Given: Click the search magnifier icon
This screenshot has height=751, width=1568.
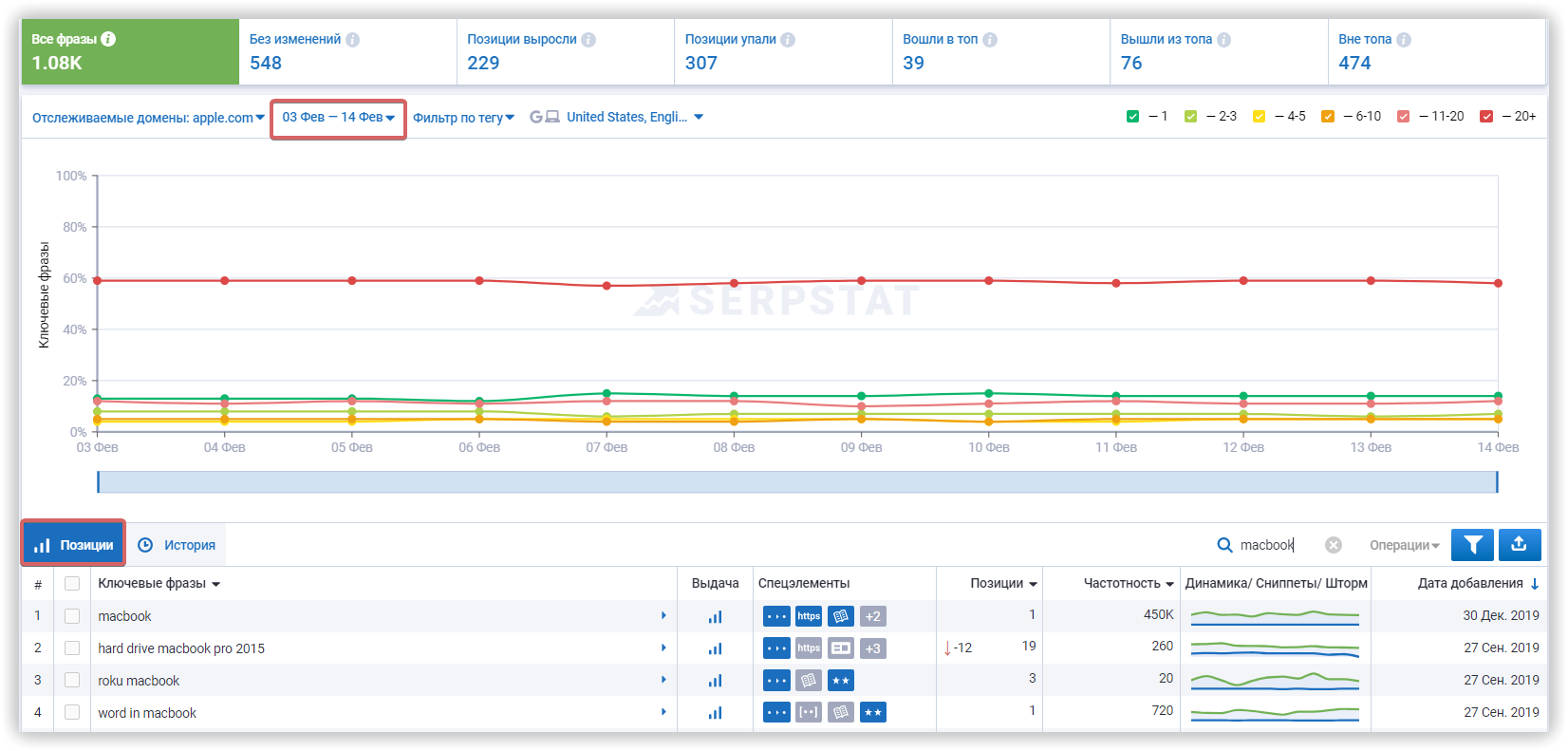Looking at the screenshot, I should coord(1225,545).
